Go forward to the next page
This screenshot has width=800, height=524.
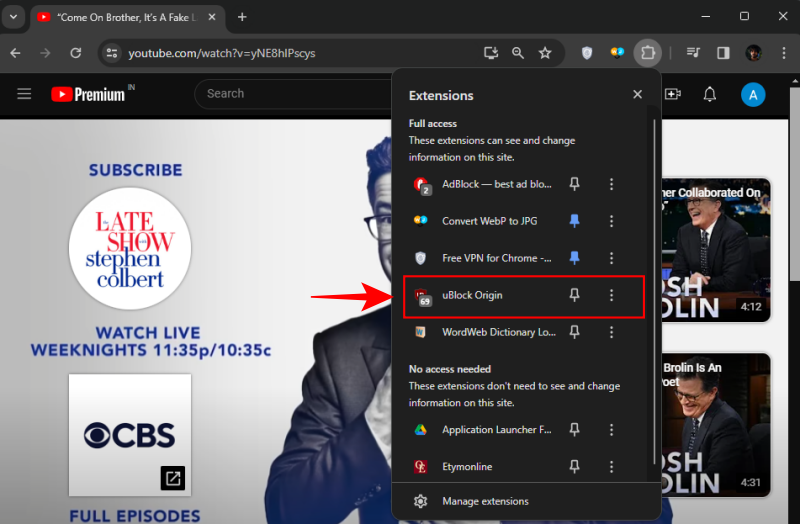45,53
